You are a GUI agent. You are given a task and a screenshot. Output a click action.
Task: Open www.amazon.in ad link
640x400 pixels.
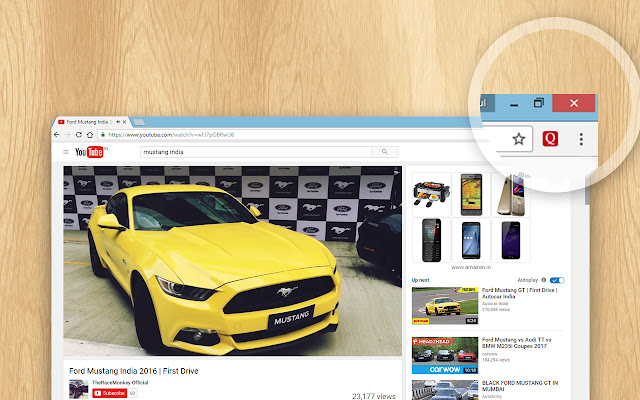471,267
